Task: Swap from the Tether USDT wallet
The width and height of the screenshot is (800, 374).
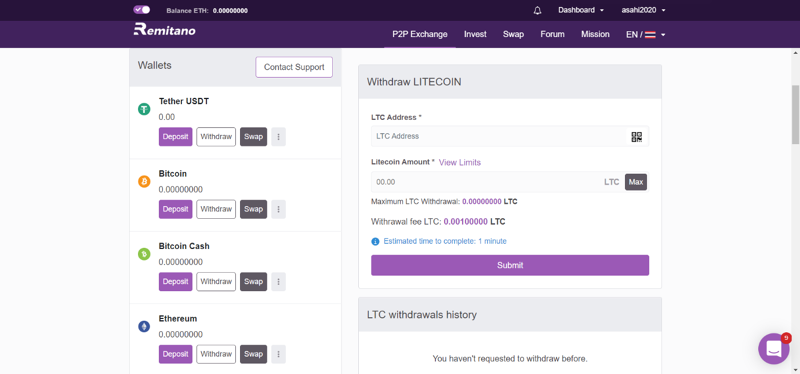Action: point(254,137)
